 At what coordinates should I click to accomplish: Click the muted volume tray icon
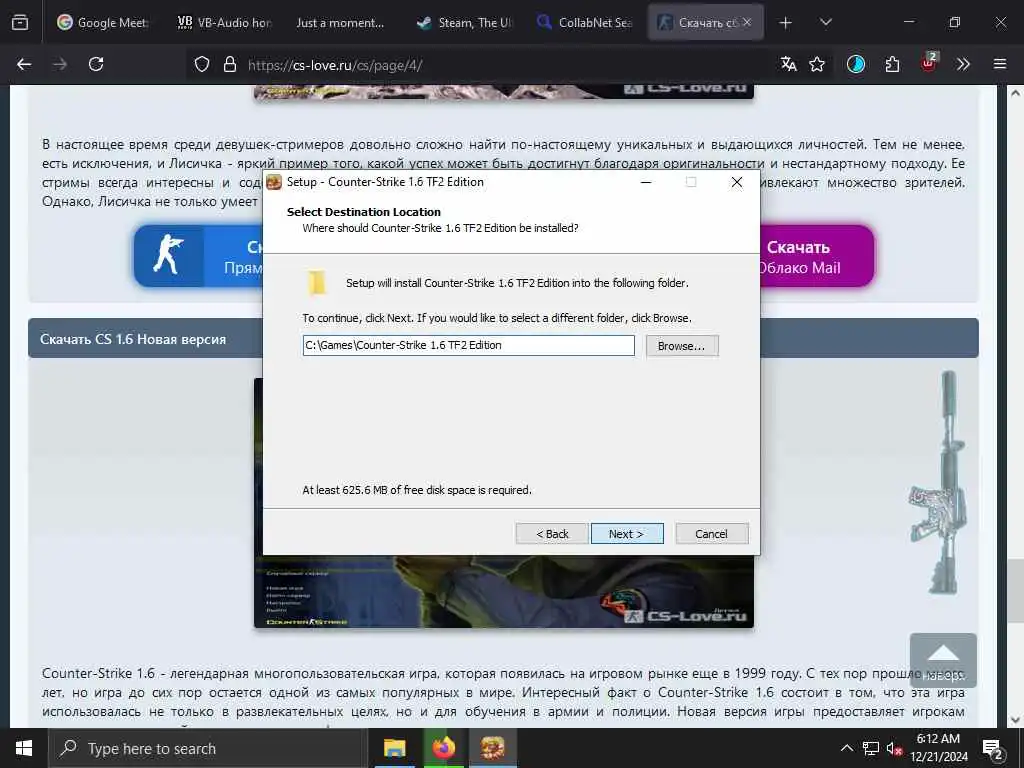(894, 748)
